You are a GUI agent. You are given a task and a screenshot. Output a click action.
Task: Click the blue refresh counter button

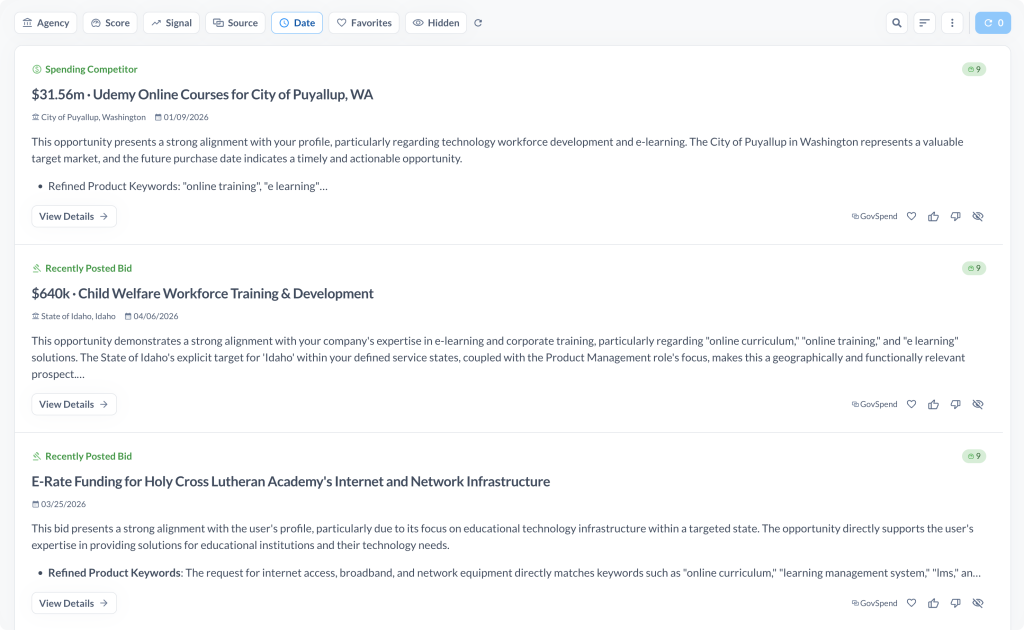(993, 23)
